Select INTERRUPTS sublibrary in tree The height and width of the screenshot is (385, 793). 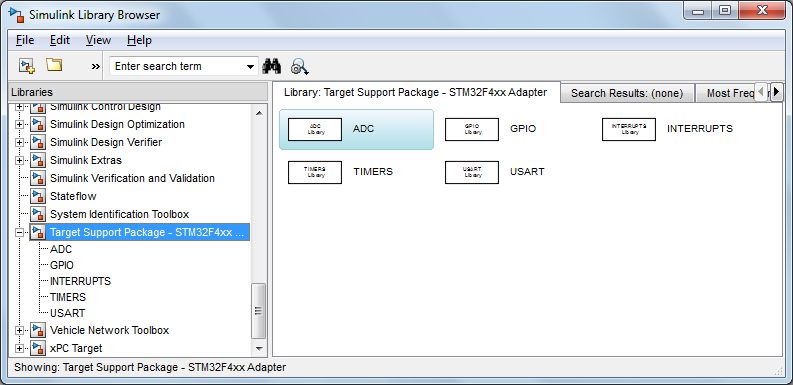[80, 281]
